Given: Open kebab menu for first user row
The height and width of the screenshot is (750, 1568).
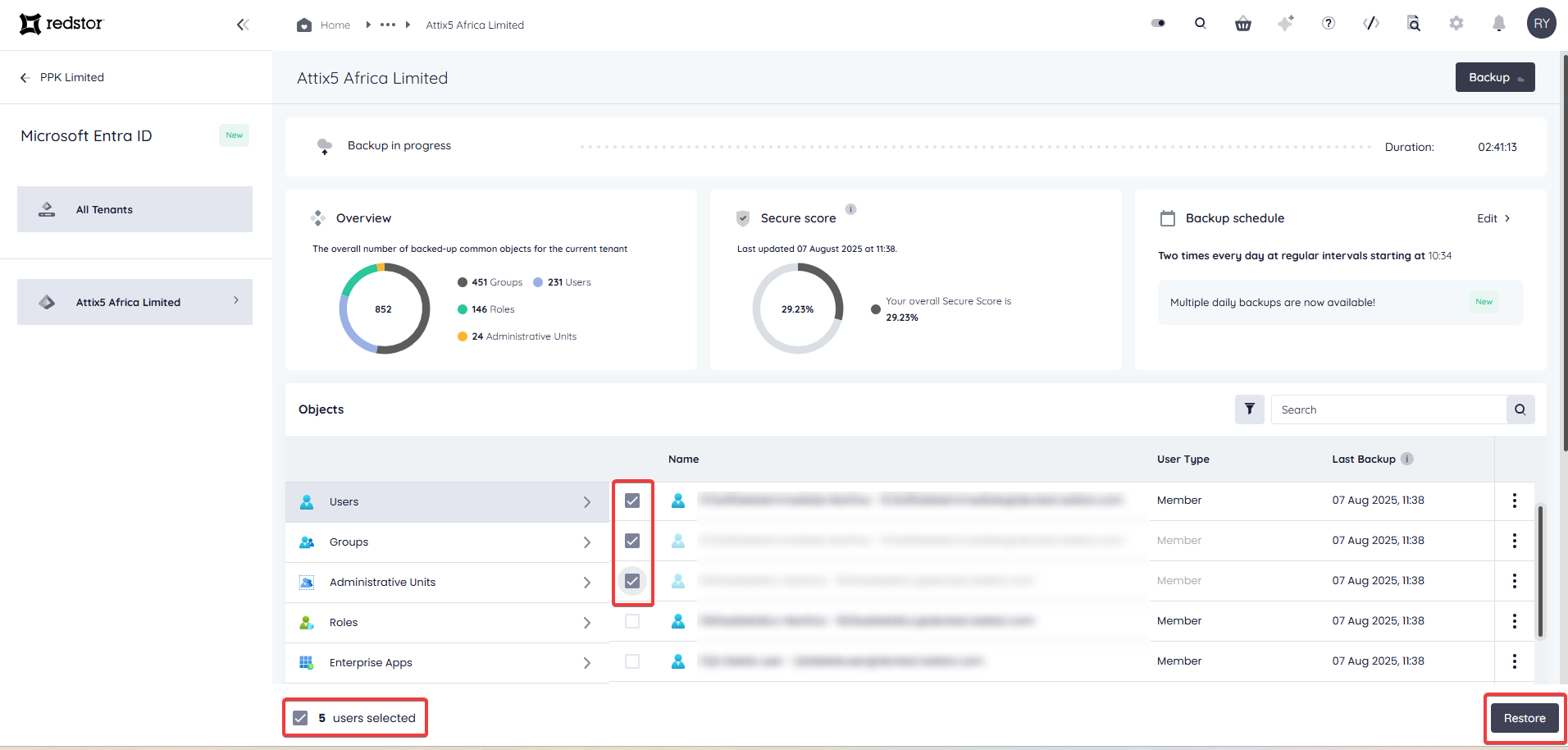Looking at the screenshot, I should coord(1515,501).
